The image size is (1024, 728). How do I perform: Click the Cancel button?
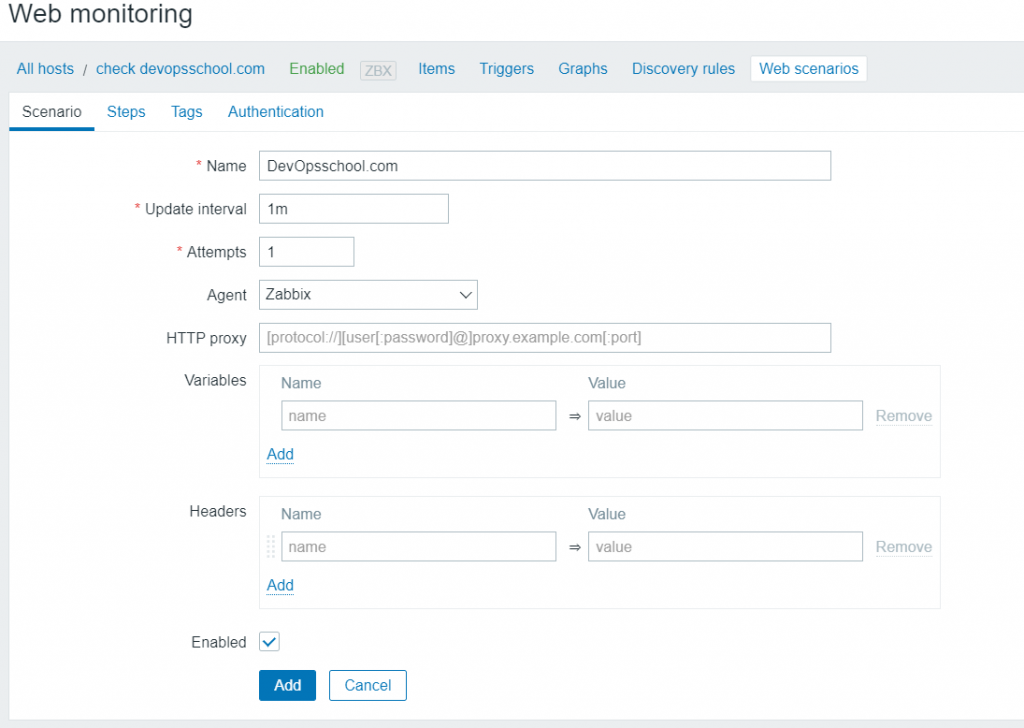coord(367,685)
